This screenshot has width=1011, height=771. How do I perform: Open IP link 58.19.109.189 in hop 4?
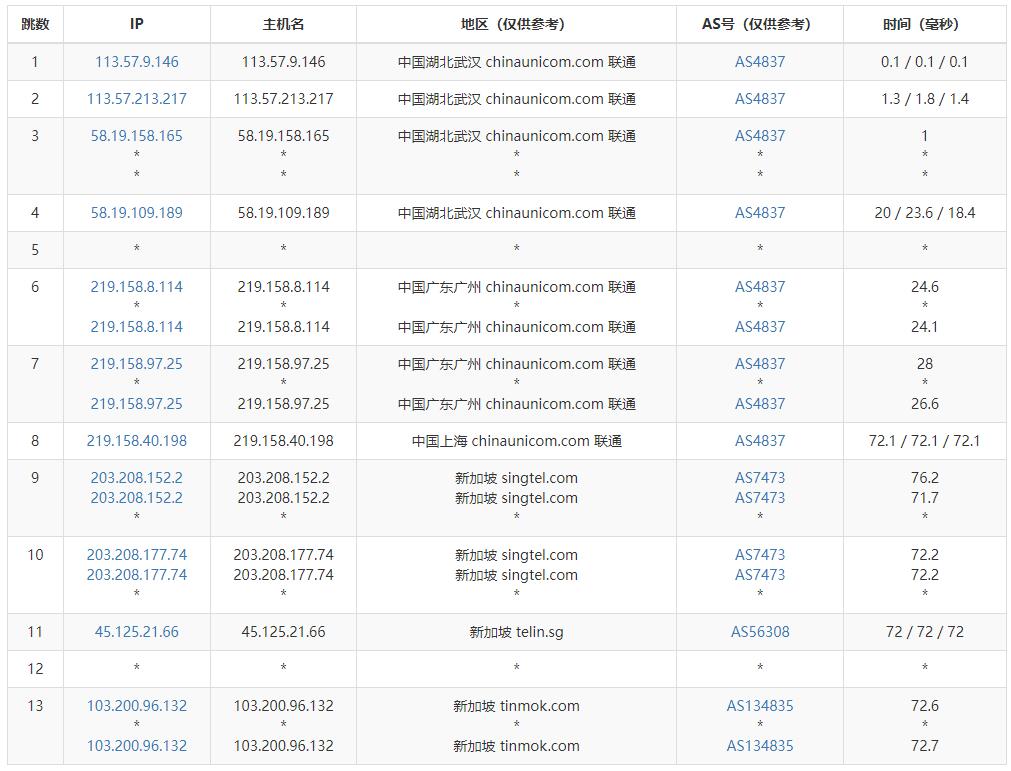pos(137,213)
